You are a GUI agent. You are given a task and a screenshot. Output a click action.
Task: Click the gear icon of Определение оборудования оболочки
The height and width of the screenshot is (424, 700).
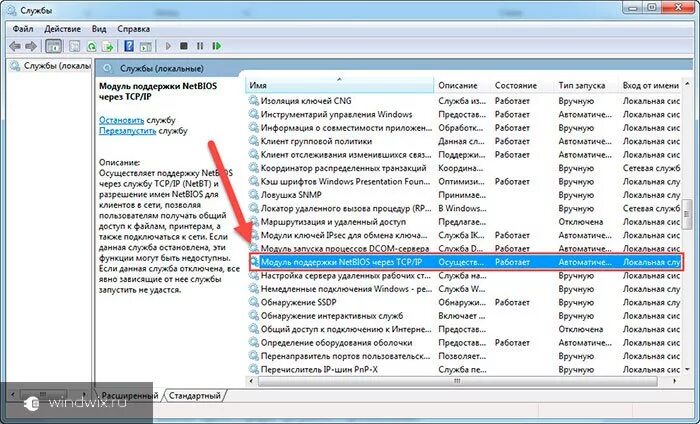pyautogui.click(x=254, y=342)
